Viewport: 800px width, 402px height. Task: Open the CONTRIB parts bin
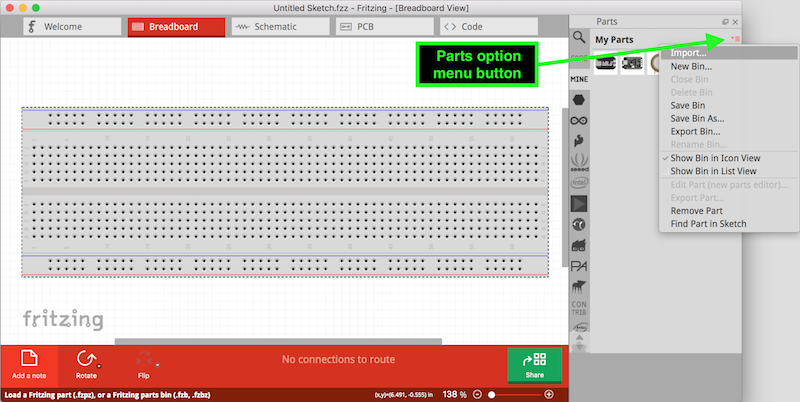(579, 308)
